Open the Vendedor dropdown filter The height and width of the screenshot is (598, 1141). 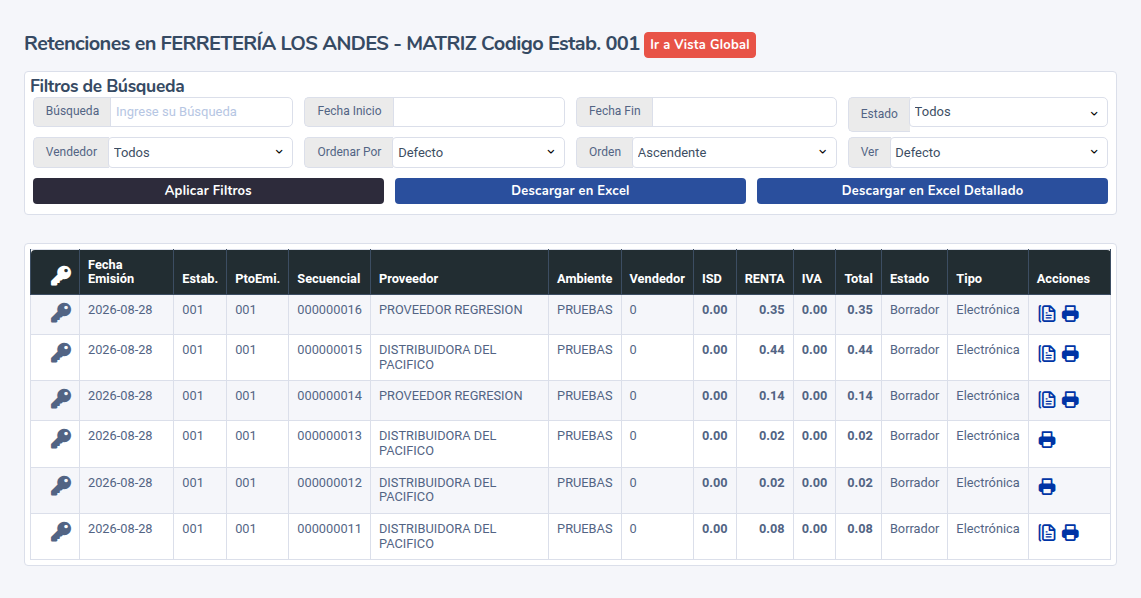click(200, 152)
